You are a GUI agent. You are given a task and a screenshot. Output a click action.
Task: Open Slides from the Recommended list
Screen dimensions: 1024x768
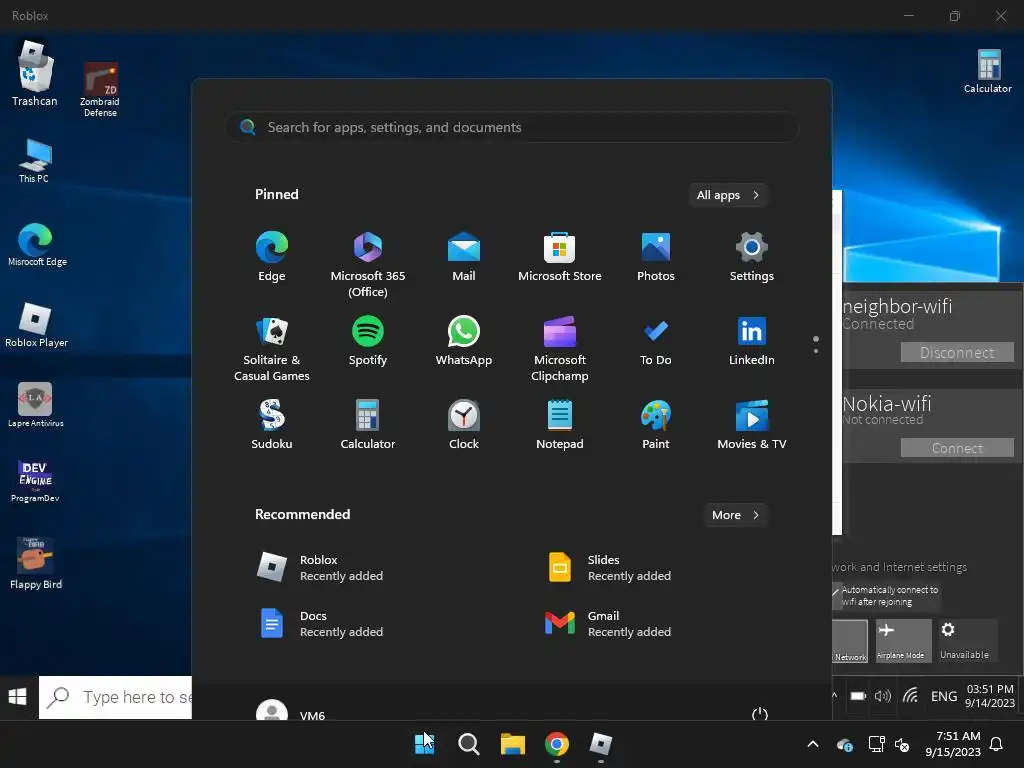[x=609, y=568]
